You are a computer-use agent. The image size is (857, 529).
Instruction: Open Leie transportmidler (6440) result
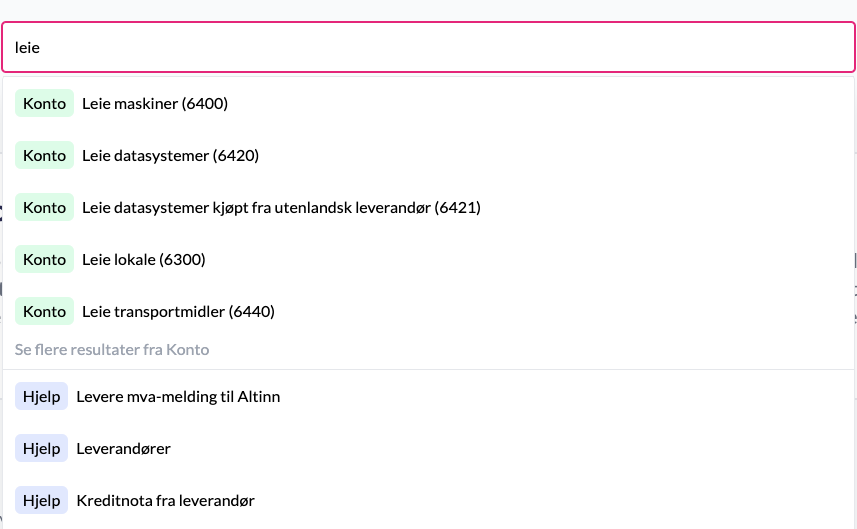pos(178,312)
